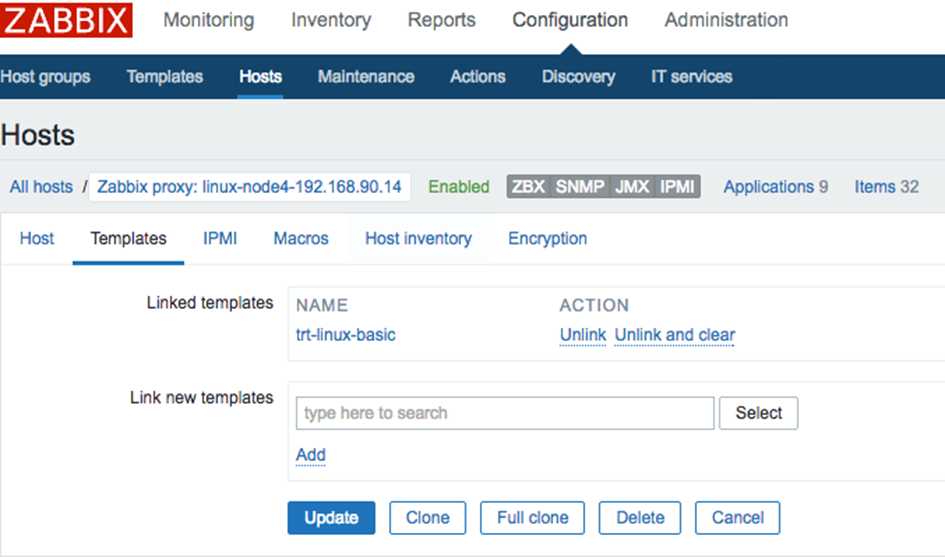The height and width of the screenshot is (557, 945).
Task: Click the NAME column header
Action: [x=322, y=305]
